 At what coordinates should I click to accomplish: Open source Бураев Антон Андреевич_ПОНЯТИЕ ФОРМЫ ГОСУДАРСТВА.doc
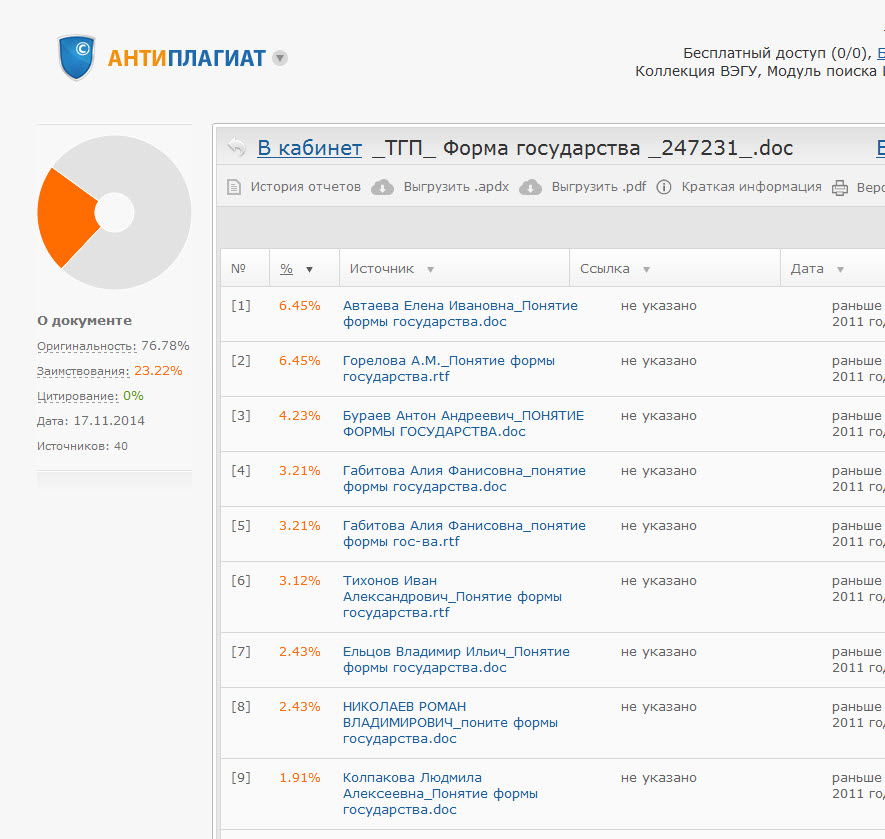463,423
